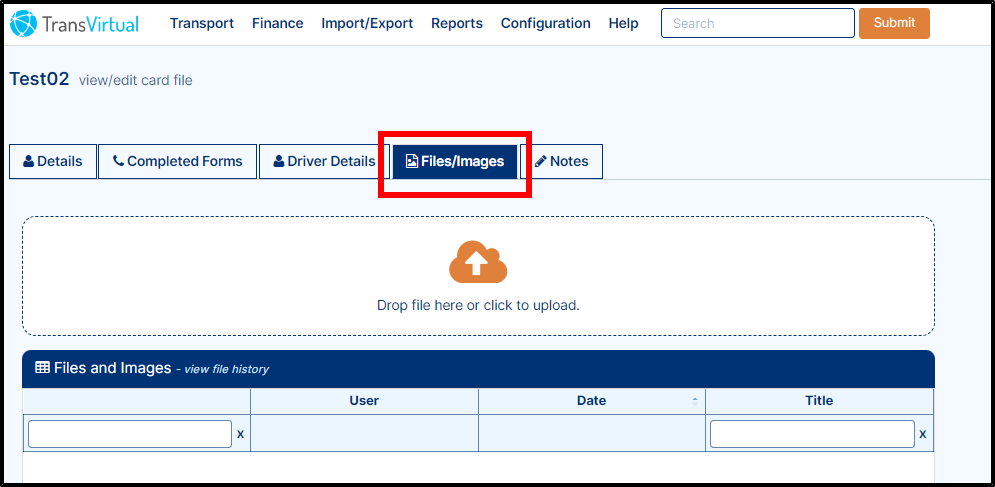Screen dimensions: 995x487
Task: Click the TransVirtual globe logo
Action: [23, 23]
